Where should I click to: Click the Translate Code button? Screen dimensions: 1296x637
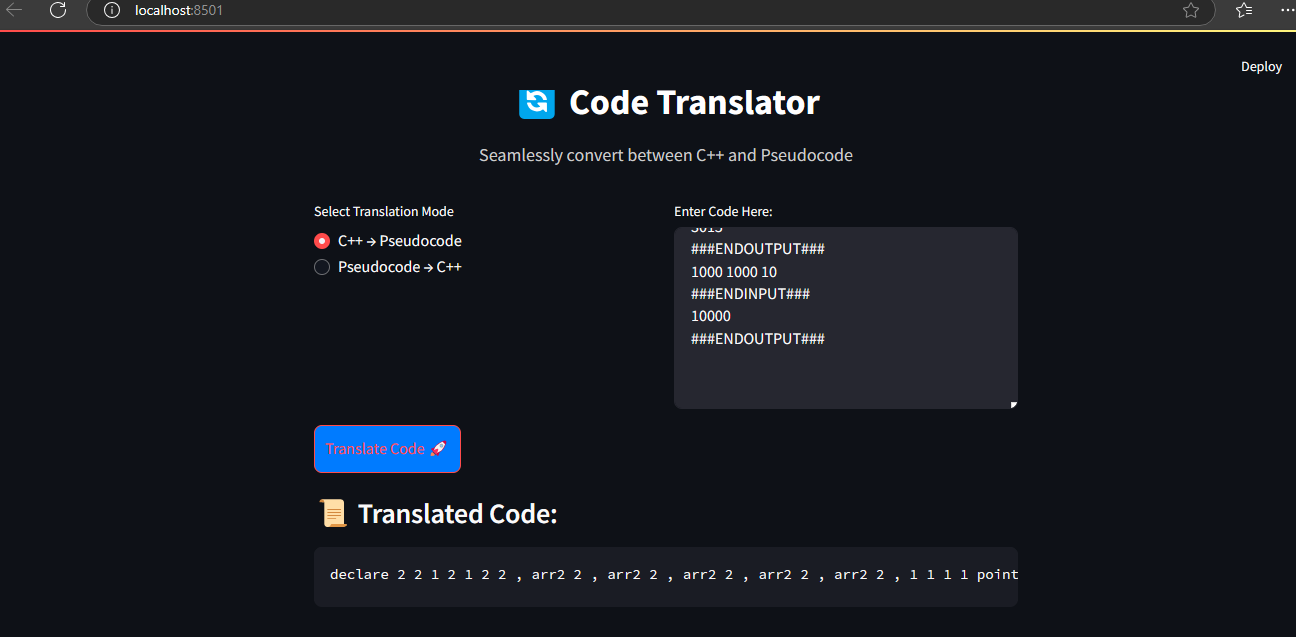tap(387, 449)
